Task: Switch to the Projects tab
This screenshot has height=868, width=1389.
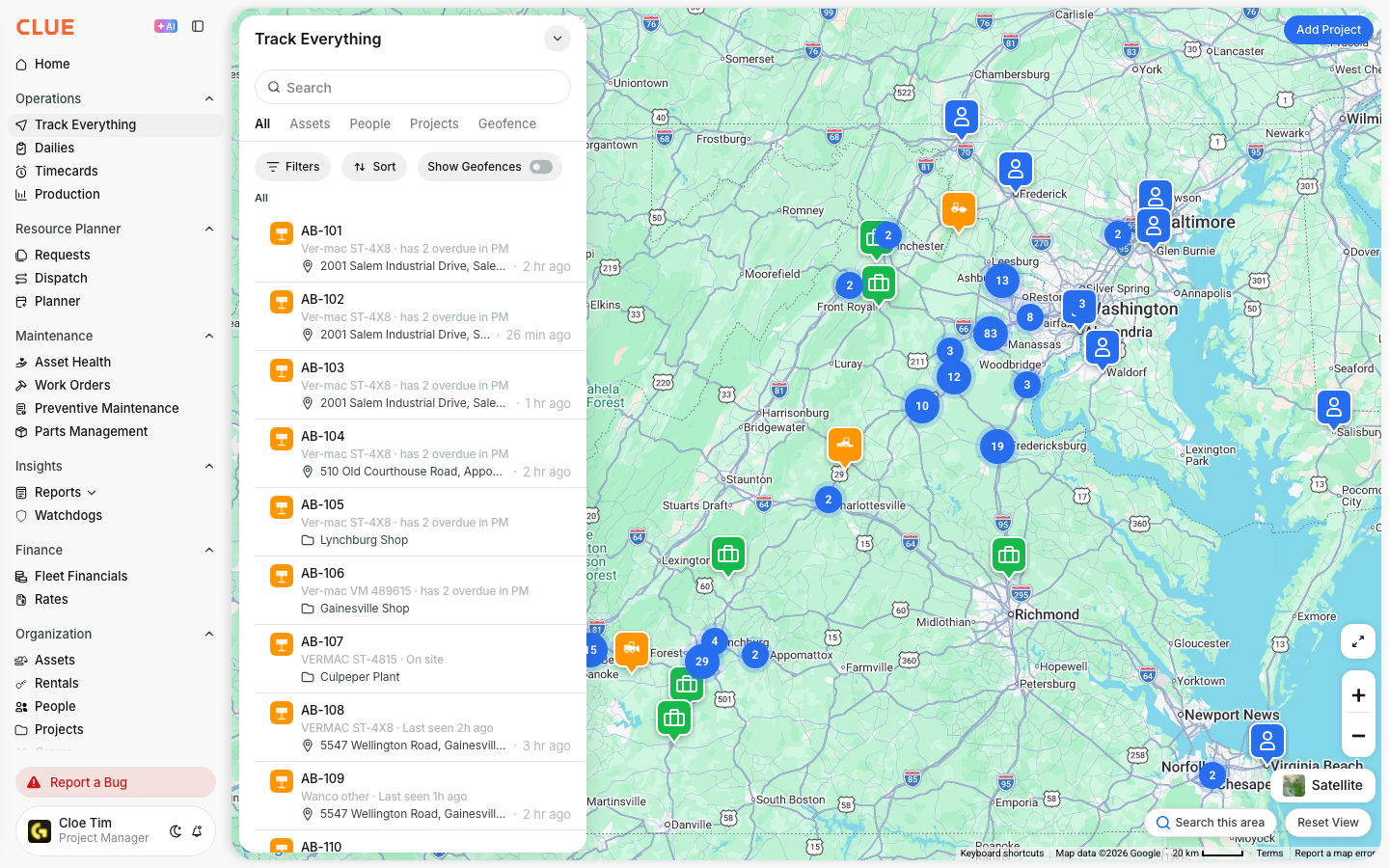Action: coord(434,123)
